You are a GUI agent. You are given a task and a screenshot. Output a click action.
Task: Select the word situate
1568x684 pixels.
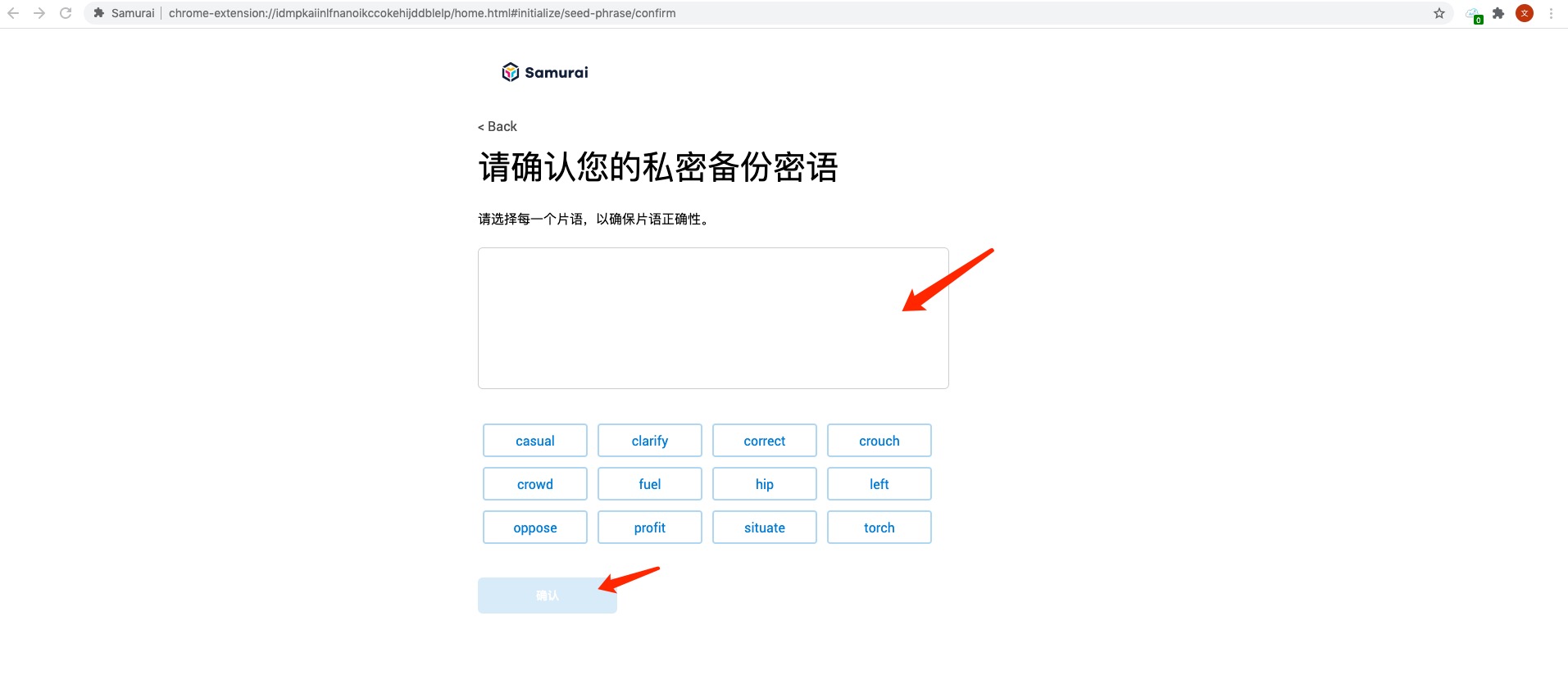click(765, 528)
